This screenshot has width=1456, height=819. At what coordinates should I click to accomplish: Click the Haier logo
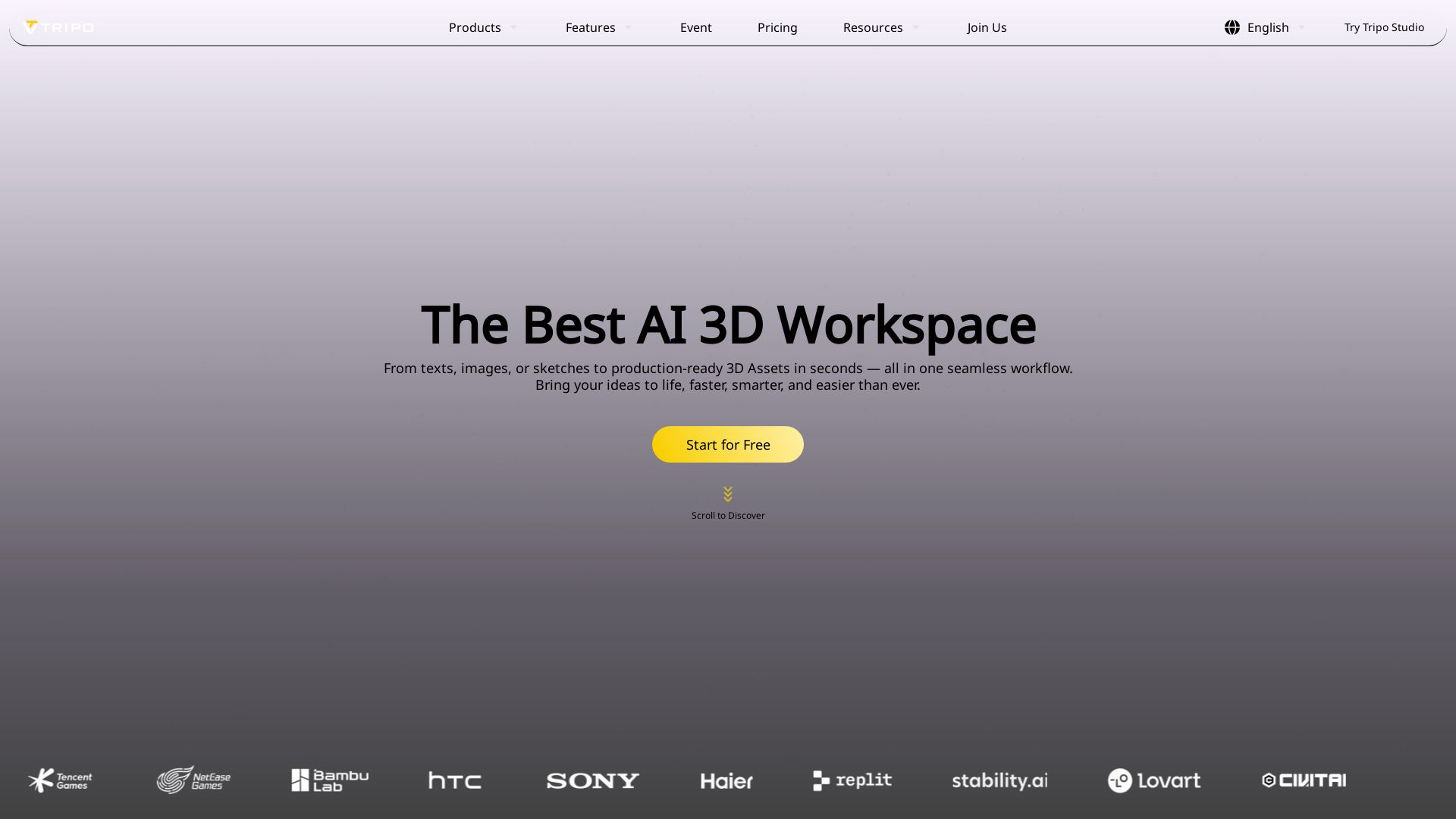point(726,781)
